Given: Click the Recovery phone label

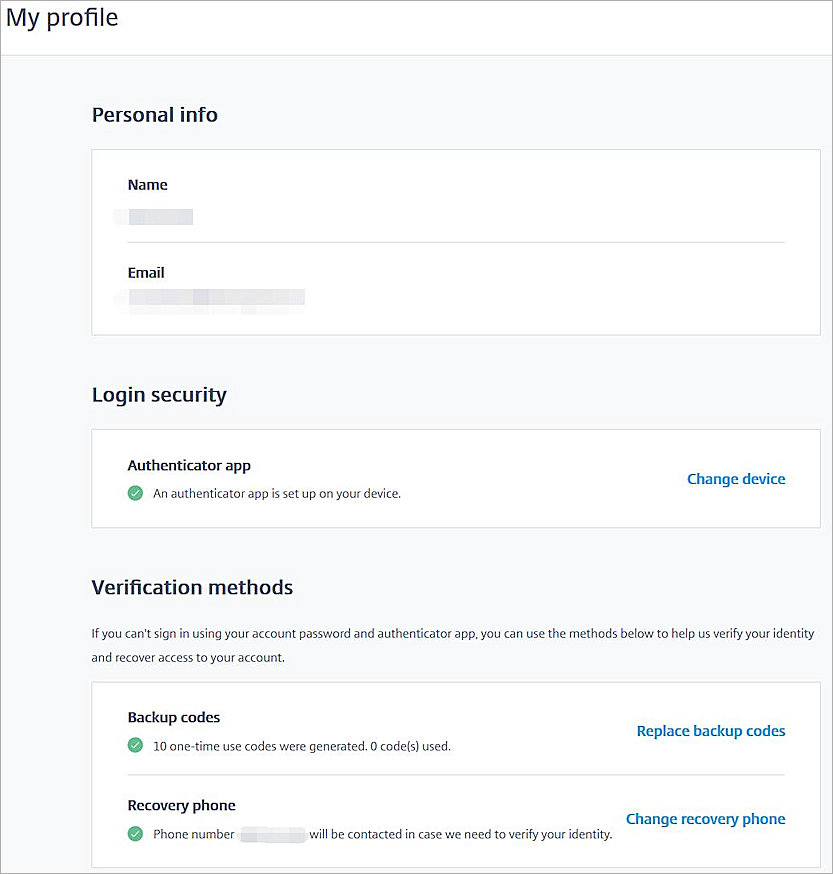Looking at the screenshot, I should 182,806.
